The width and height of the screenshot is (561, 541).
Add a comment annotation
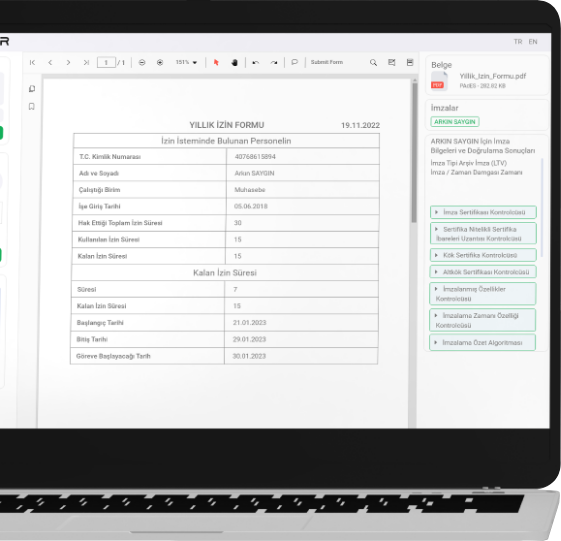(294, 62)
